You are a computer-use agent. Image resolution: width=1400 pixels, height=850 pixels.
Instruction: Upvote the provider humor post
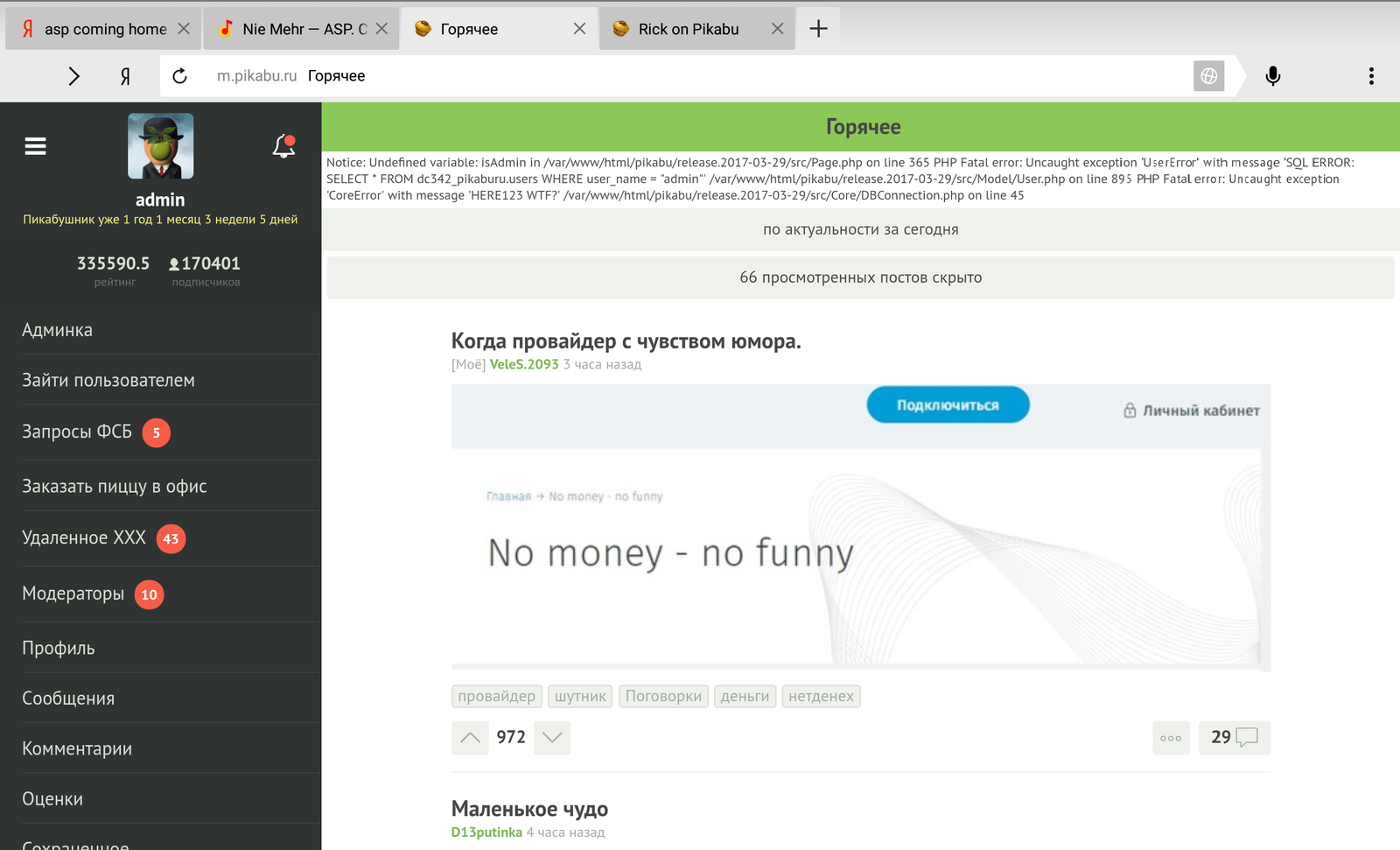tap(470, 737)
